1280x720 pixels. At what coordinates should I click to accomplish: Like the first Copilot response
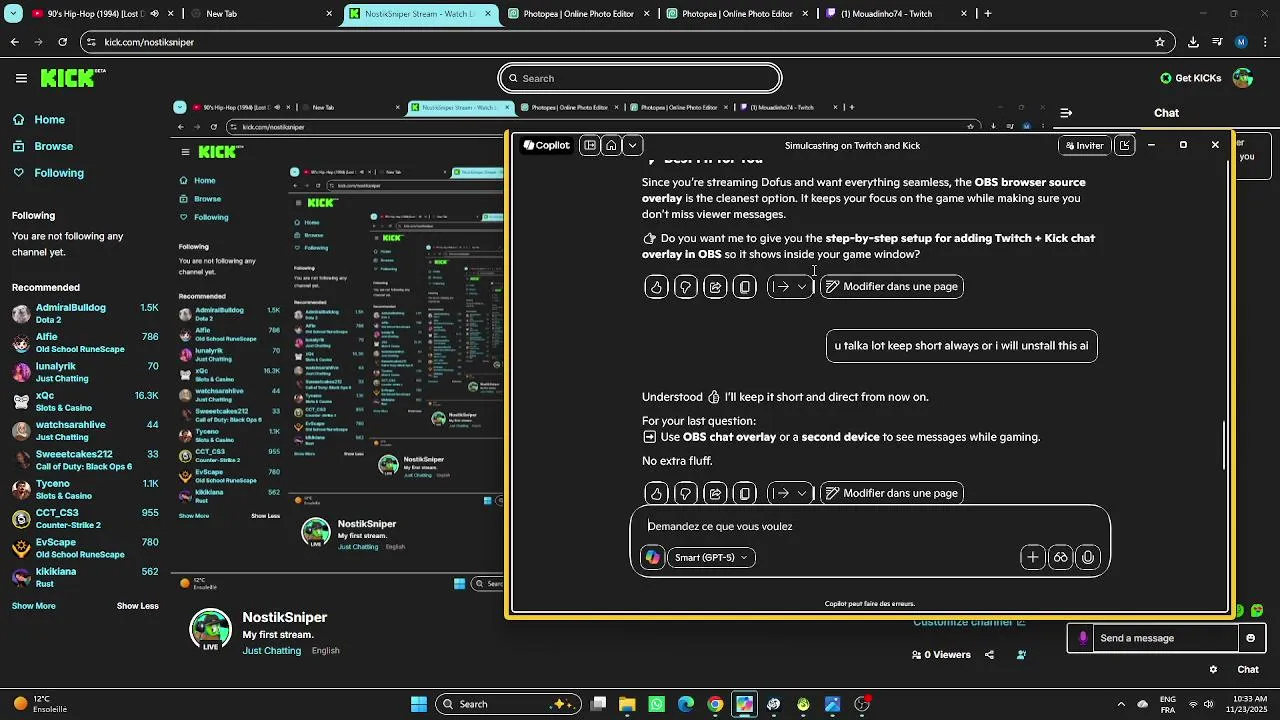656,287
